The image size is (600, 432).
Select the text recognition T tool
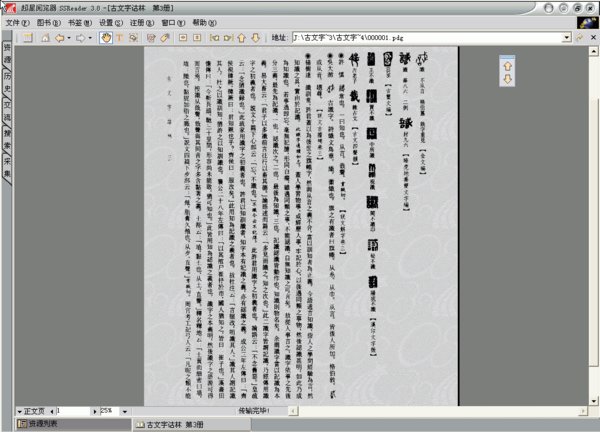click(x=119, y=38)
